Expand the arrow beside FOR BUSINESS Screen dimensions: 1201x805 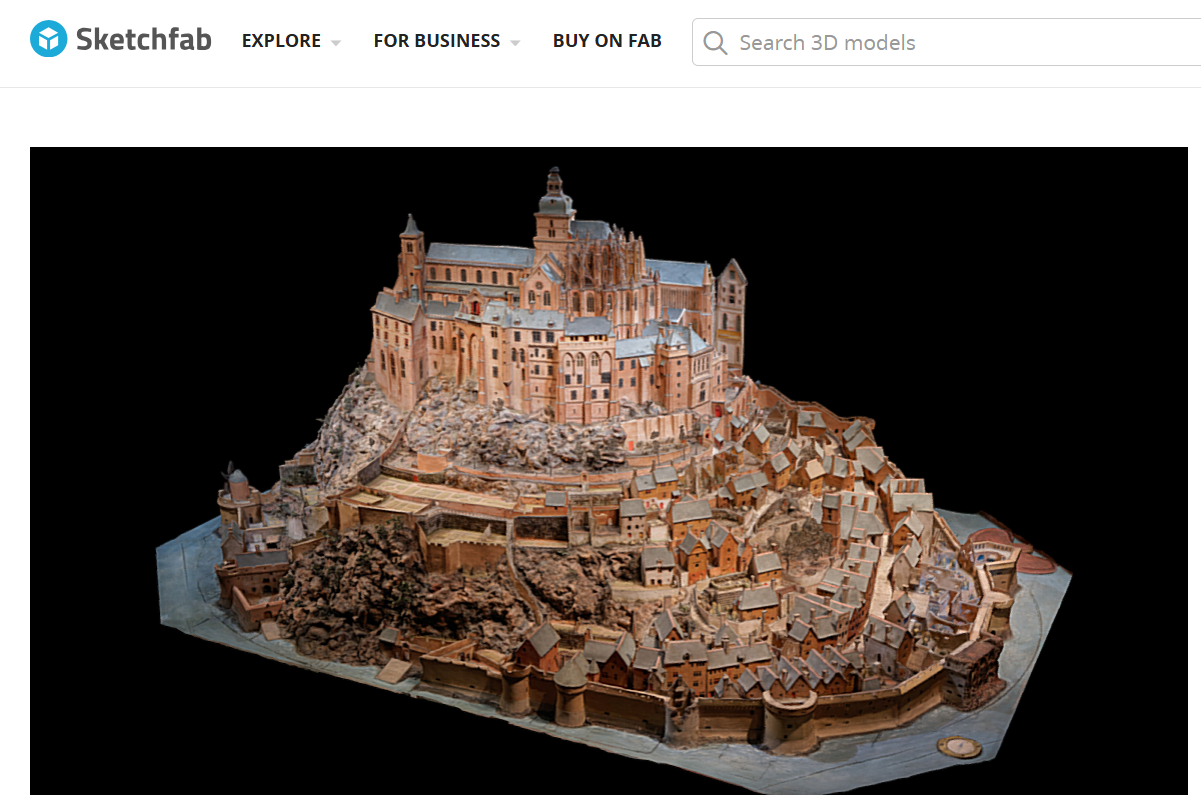pos(515,43)
